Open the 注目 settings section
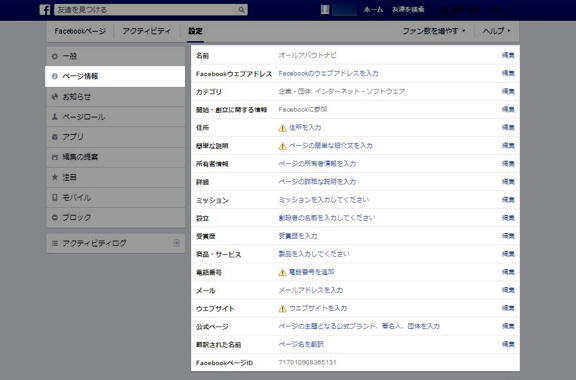This screenshot has width=576, height=380. click(x=115, y=177)
